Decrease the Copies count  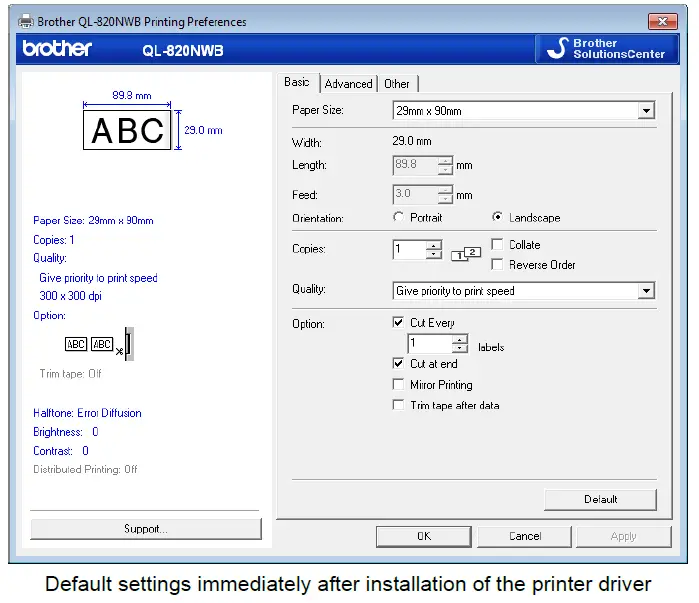(434, 254)
